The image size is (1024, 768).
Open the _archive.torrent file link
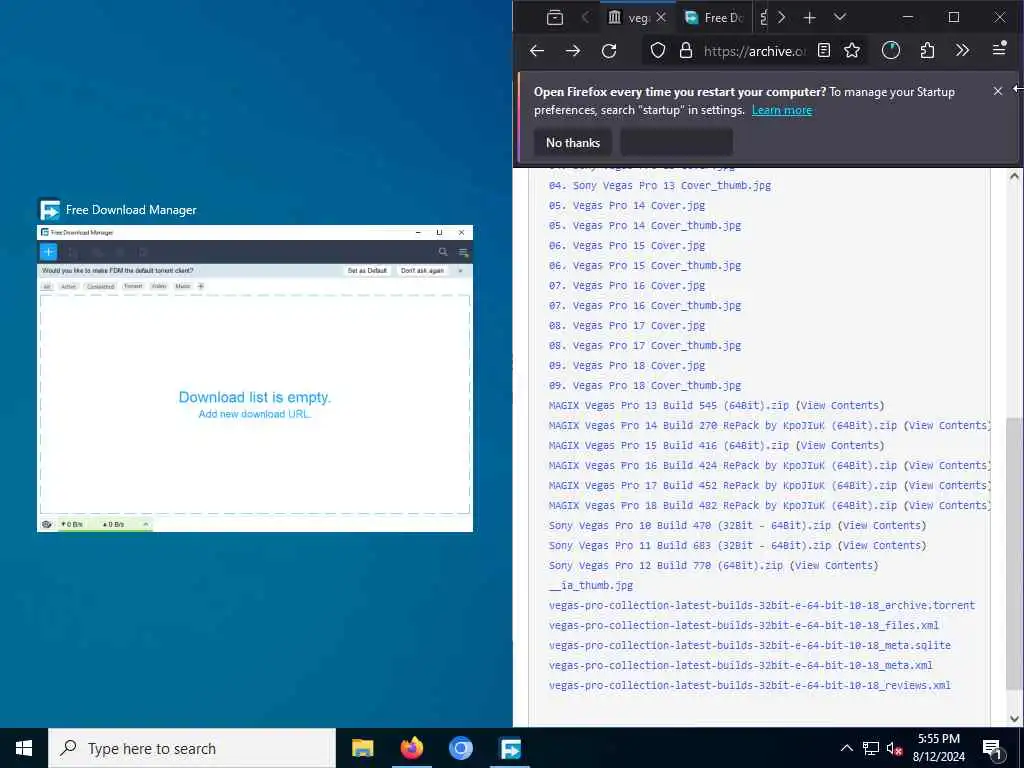pyautogui.click(x=761, y=605)
